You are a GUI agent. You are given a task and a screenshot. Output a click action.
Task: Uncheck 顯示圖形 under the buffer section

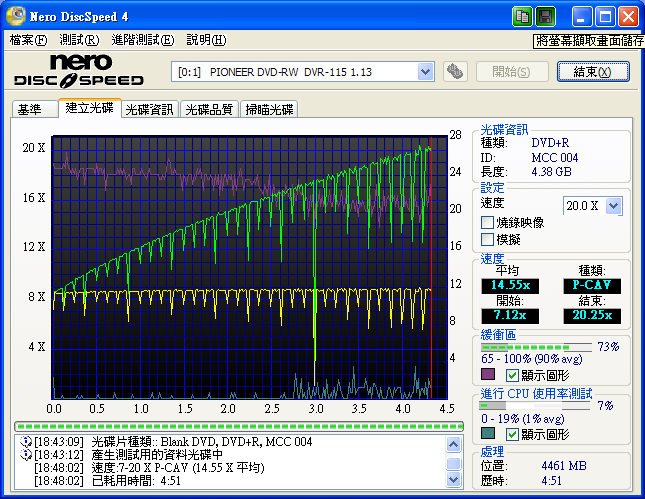[512, 375]
